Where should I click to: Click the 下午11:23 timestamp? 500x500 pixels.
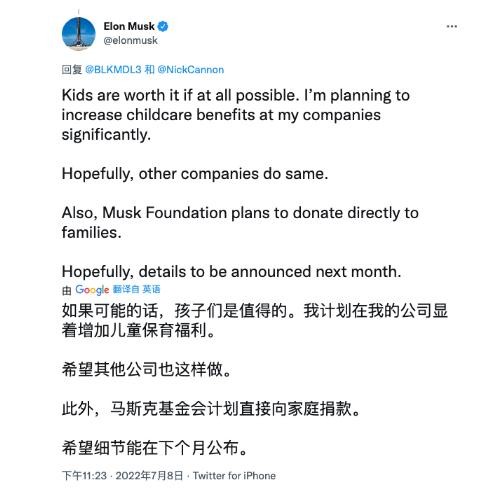[x=84, y=476]
